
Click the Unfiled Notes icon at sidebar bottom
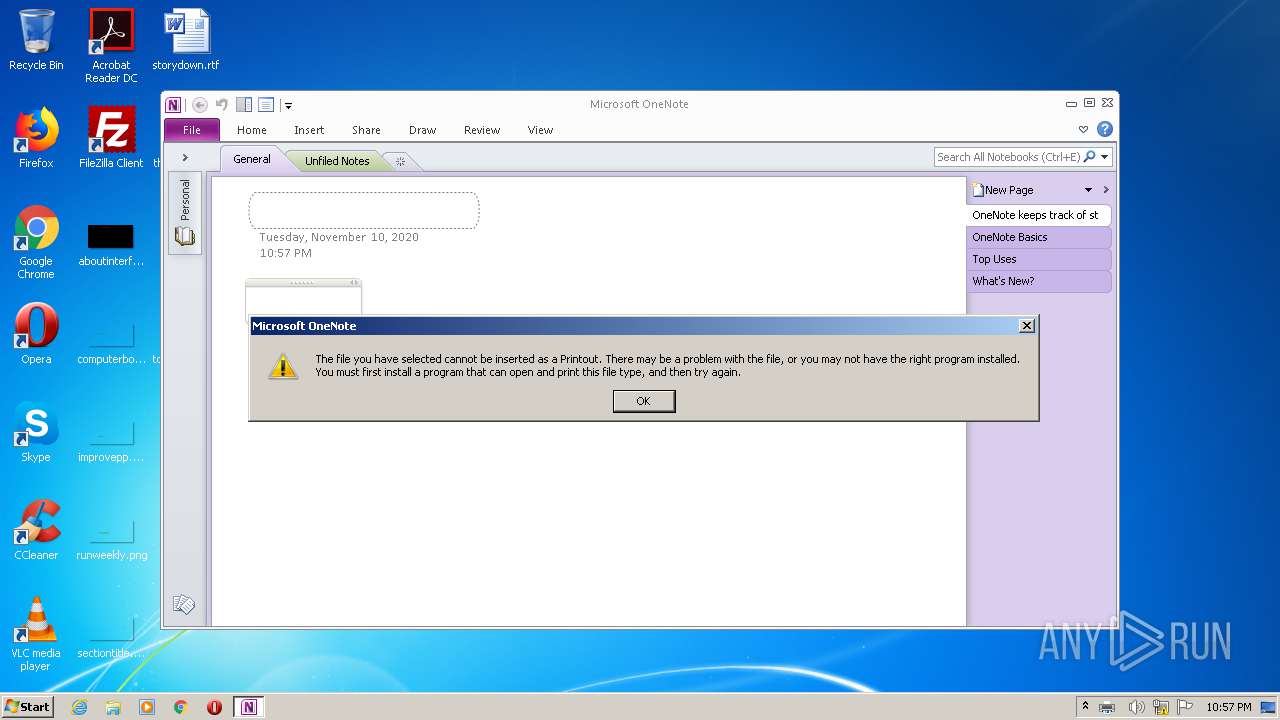(183, 604)
